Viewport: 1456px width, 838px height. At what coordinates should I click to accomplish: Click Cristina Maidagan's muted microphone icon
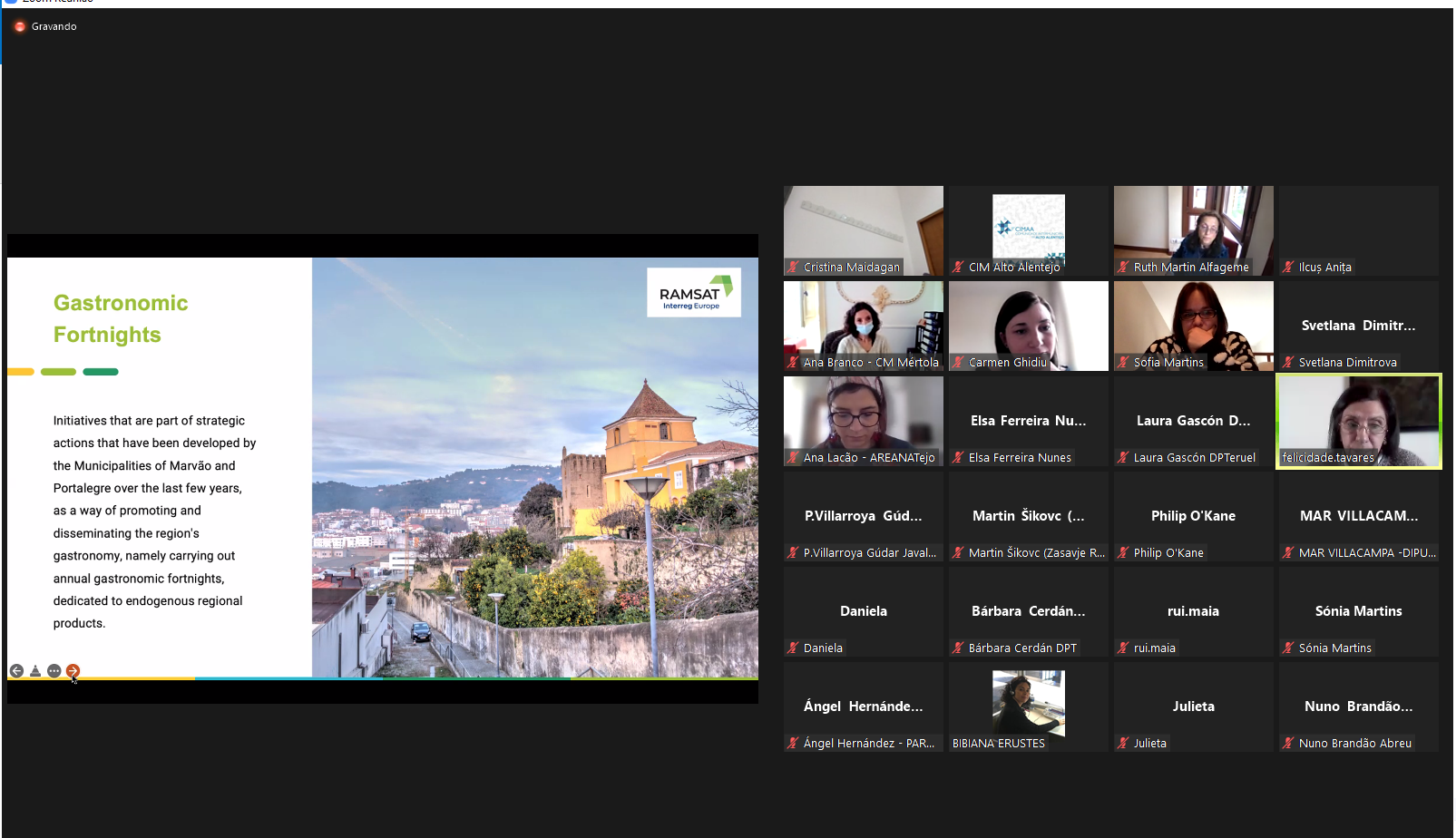point(793,267)
